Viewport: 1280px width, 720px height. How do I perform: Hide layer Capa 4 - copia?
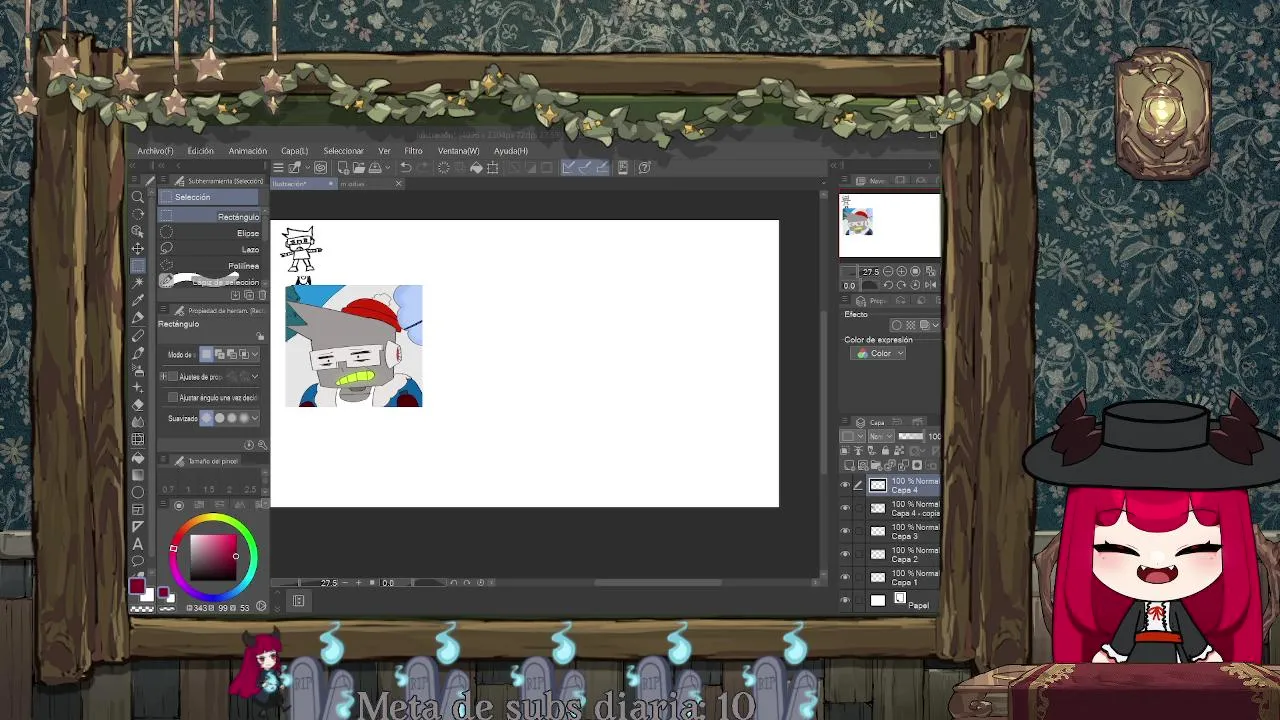[845, 509]
